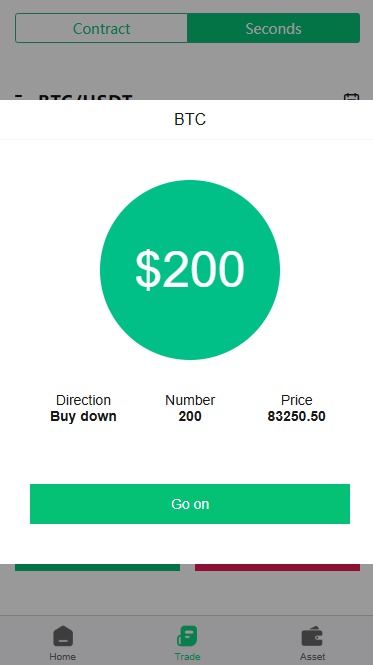The image size is (373, 665).
Task: Tap the Trade label in navigation
Action: click(x=187, y=657)
